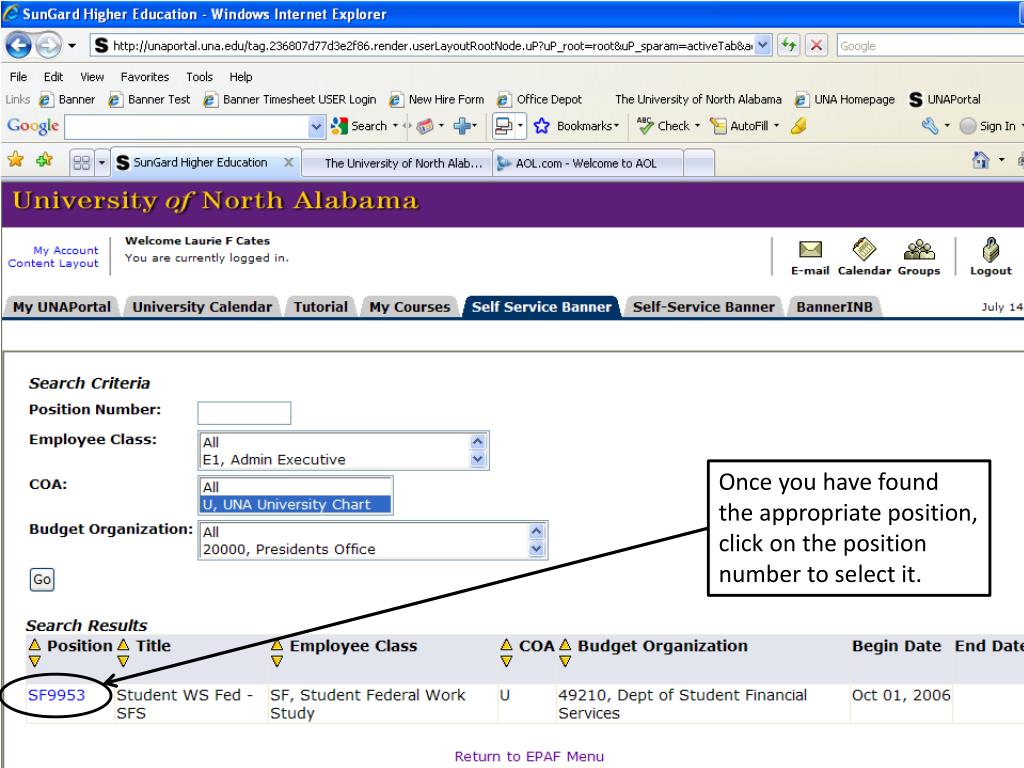The height and width of the screenshot is (768, 1024).
Task: Open the Help menu
Action: tap(240, 77)
